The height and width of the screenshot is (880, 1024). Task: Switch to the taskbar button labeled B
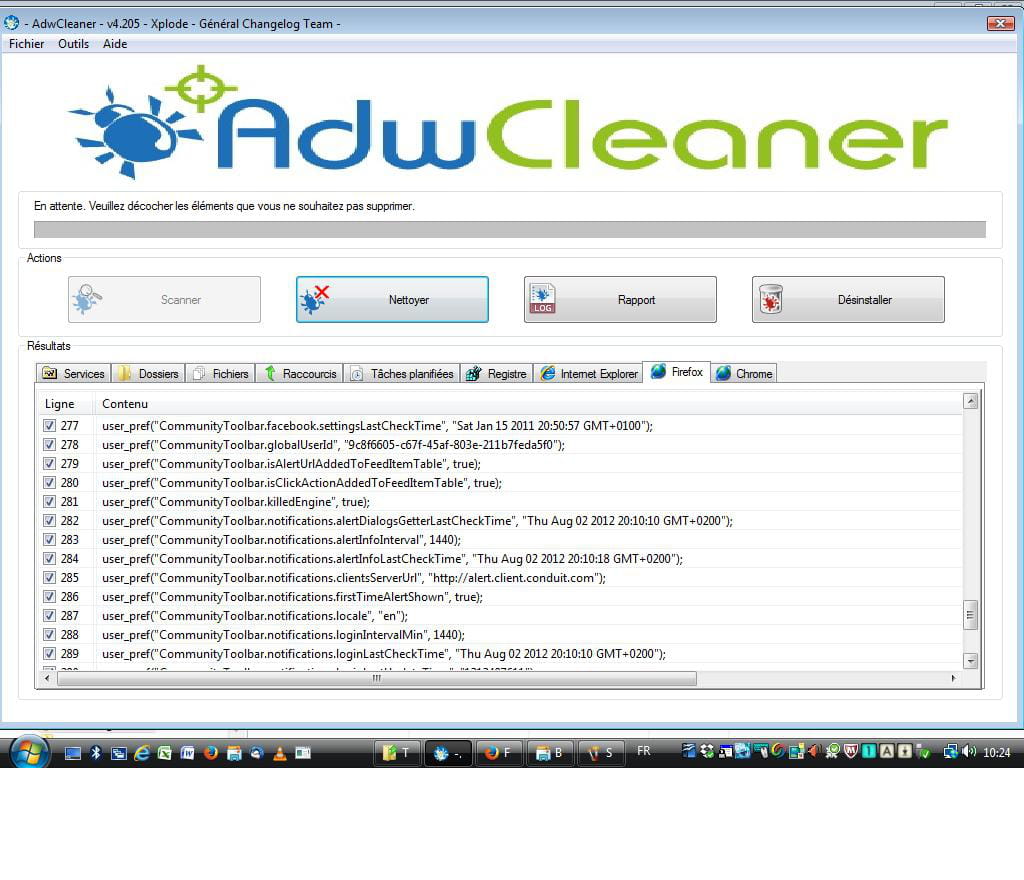click(549, 753)
